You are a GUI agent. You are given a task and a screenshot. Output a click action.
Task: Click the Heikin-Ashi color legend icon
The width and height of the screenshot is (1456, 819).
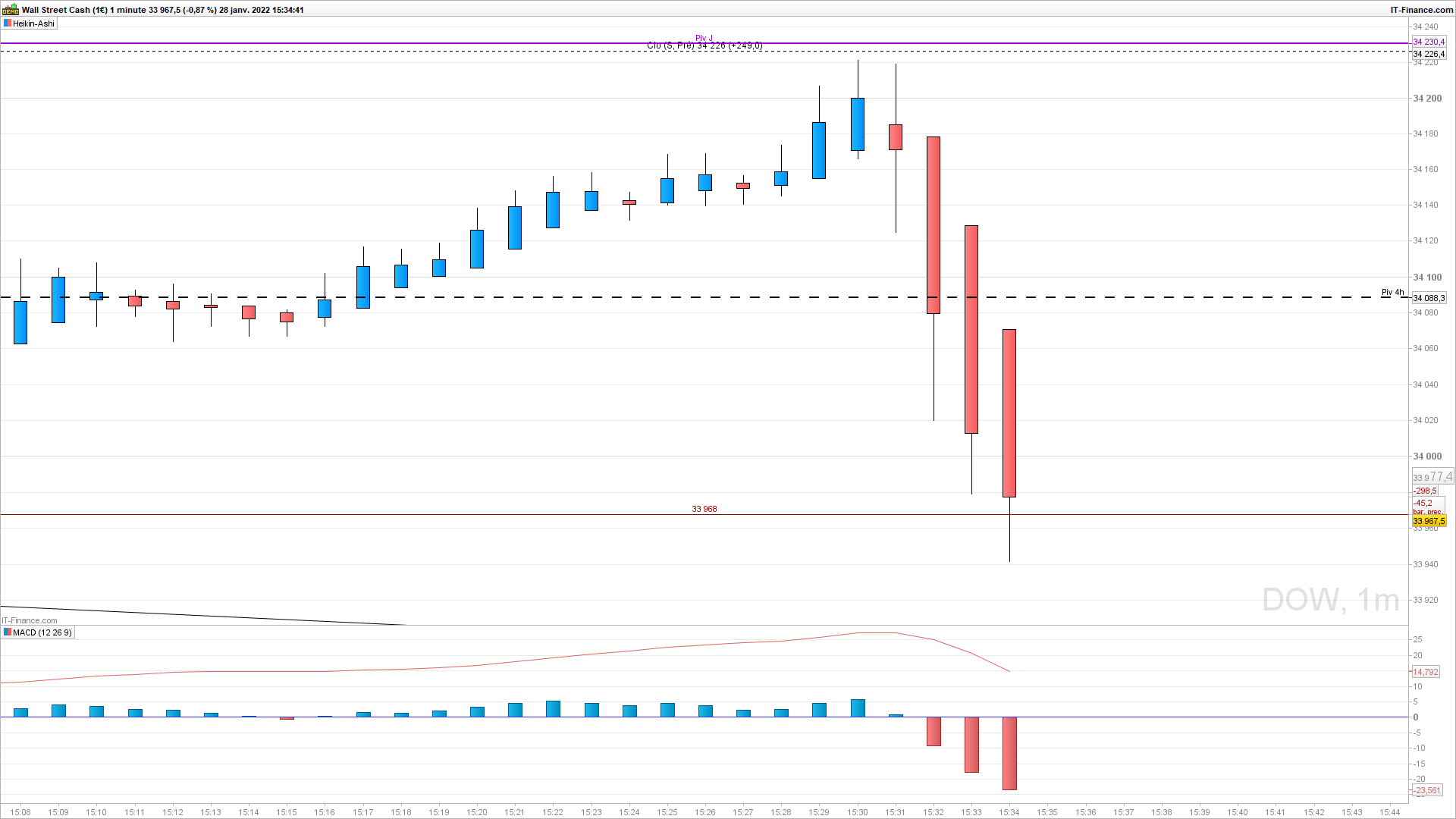8,24
